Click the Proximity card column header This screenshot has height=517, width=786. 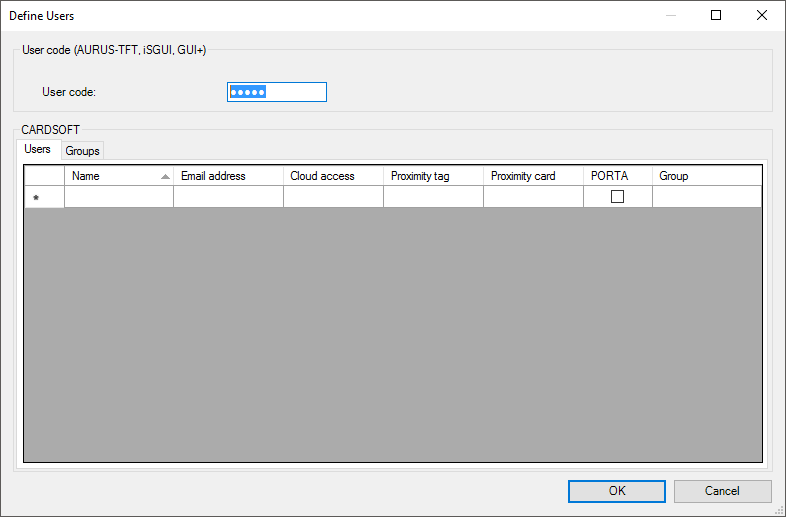point(533,176)
